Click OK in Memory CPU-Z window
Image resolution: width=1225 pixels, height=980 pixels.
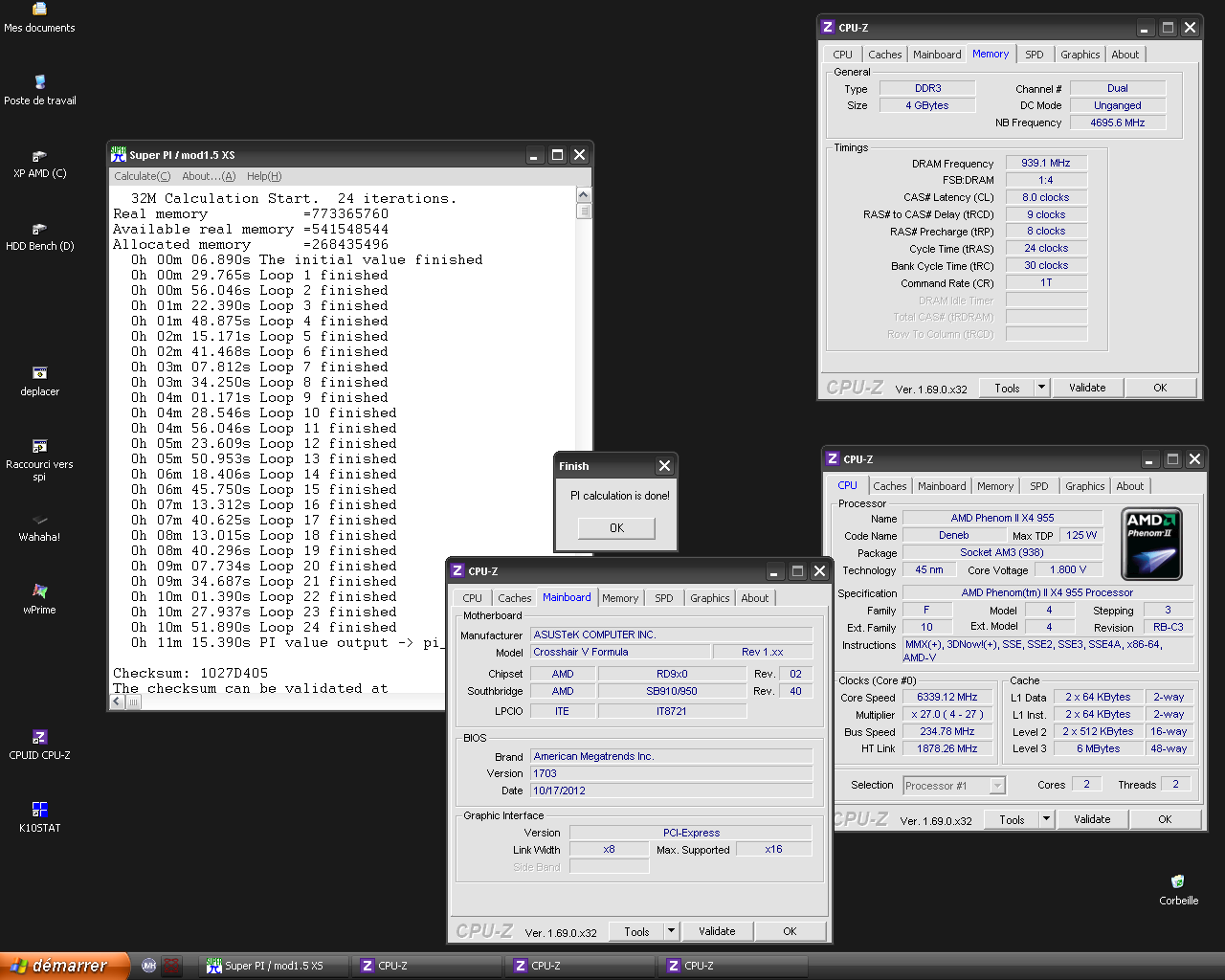(1160, 388)
